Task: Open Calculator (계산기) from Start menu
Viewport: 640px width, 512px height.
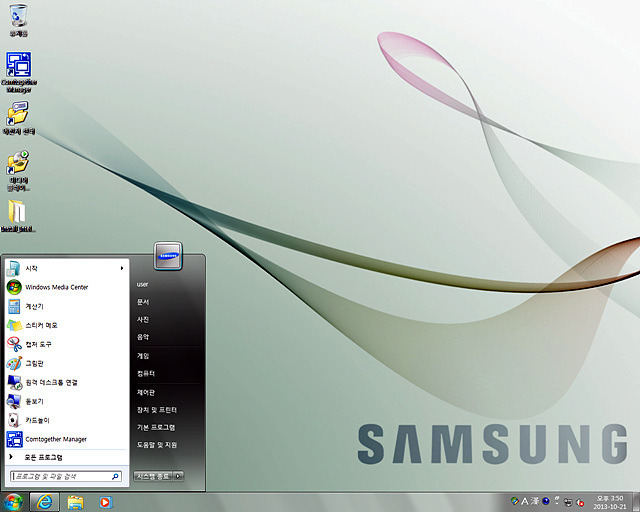Action: [67, 306]
